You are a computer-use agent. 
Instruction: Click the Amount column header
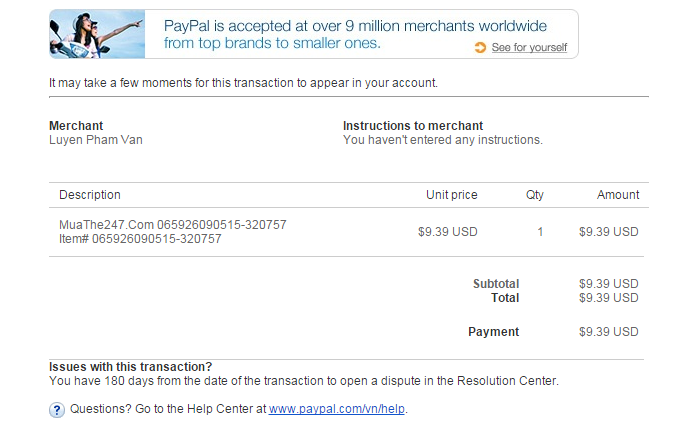coord(618,195)
